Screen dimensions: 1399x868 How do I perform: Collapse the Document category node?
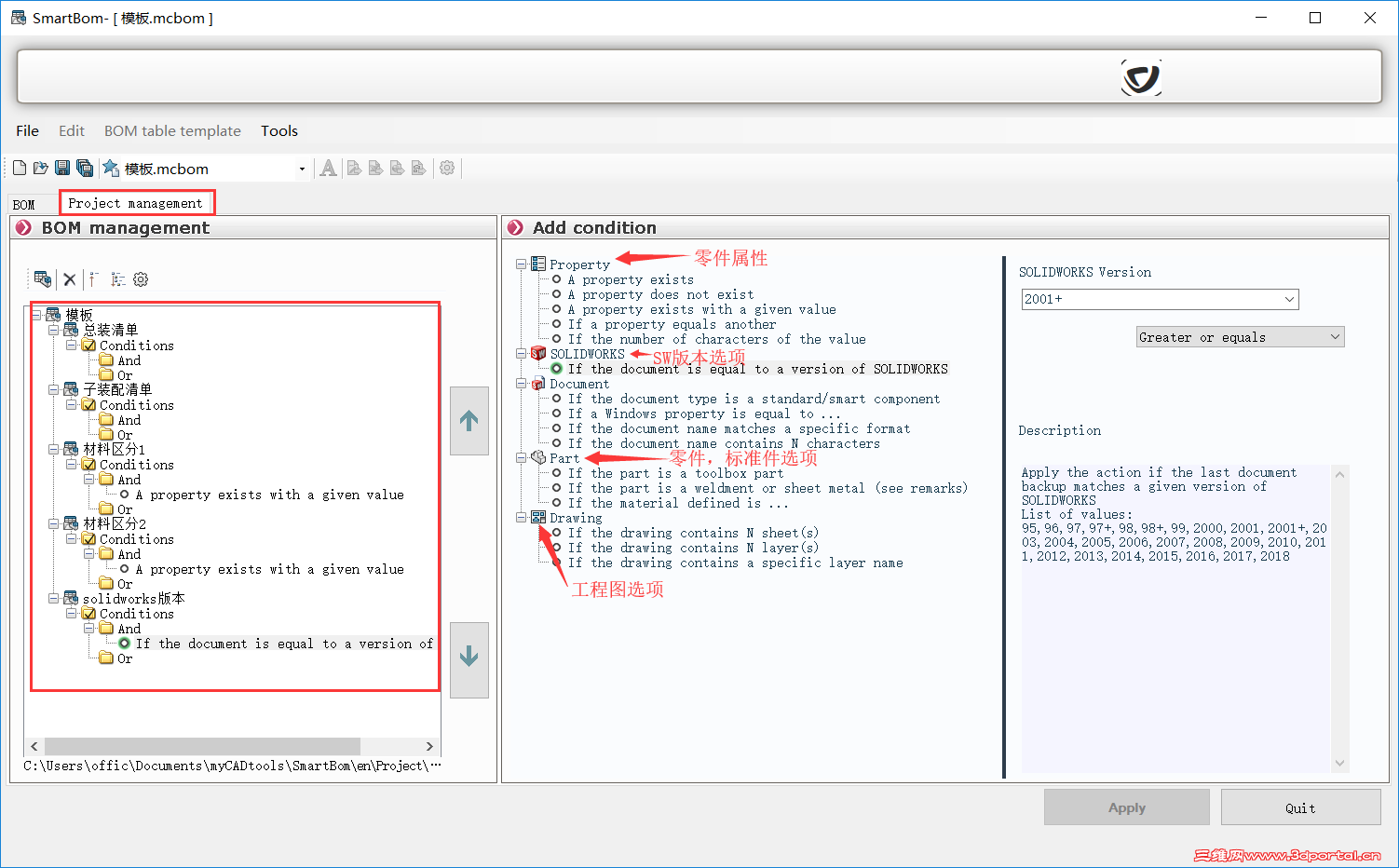point(522,384)
